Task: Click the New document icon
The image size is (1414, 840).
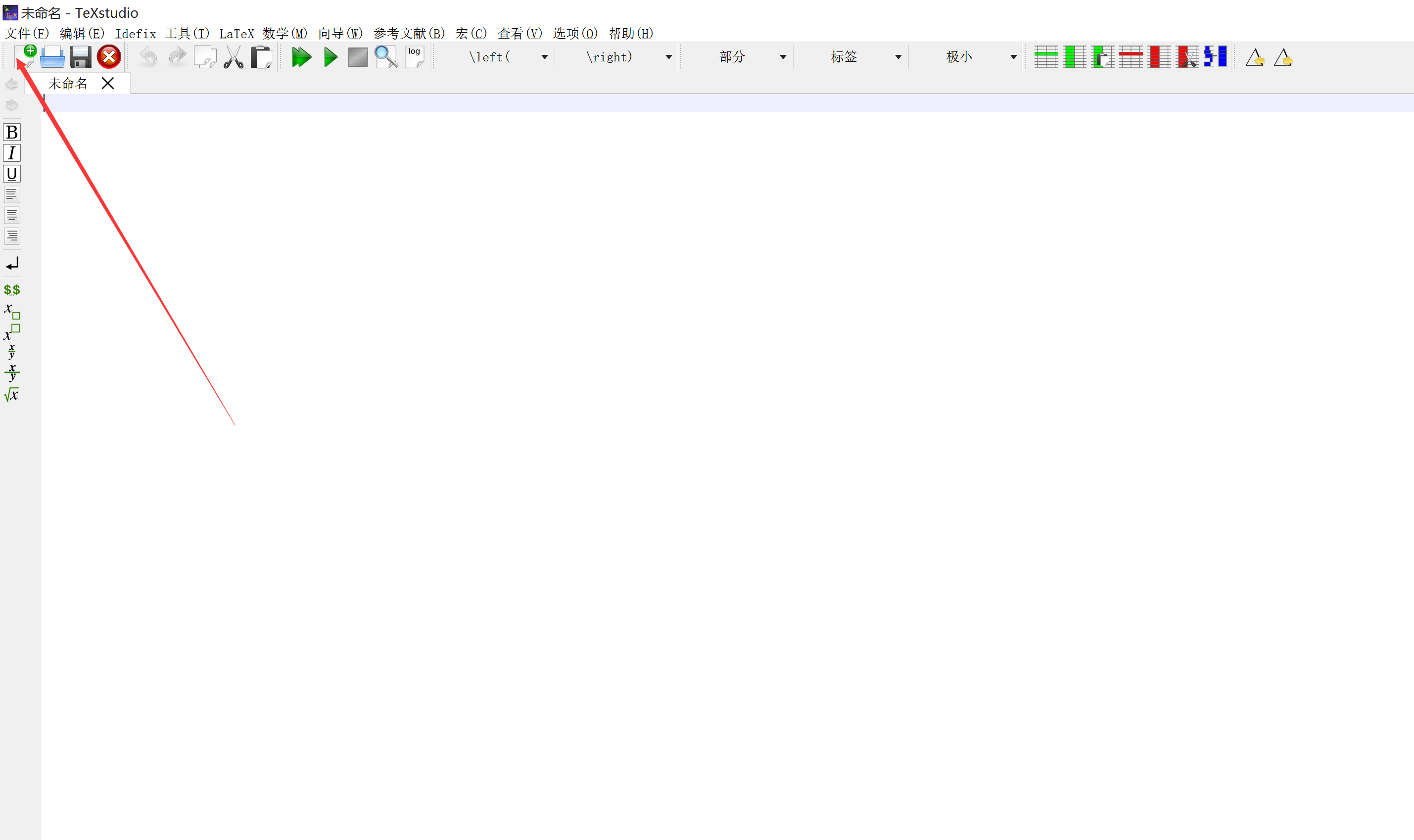Action: (24, 56)
